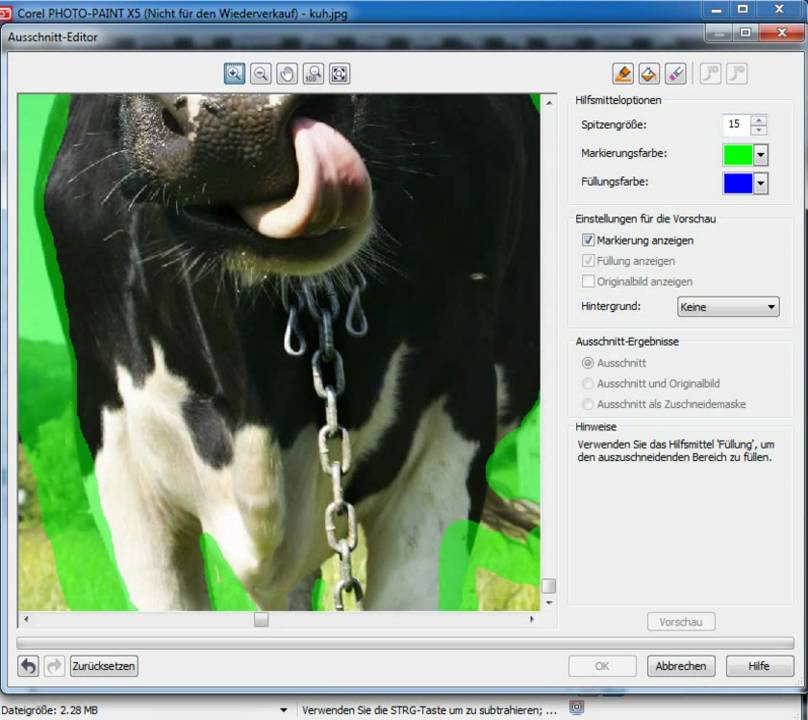
Task: Click the Zurücksetzen button
Action: click(x=104, y=666)
